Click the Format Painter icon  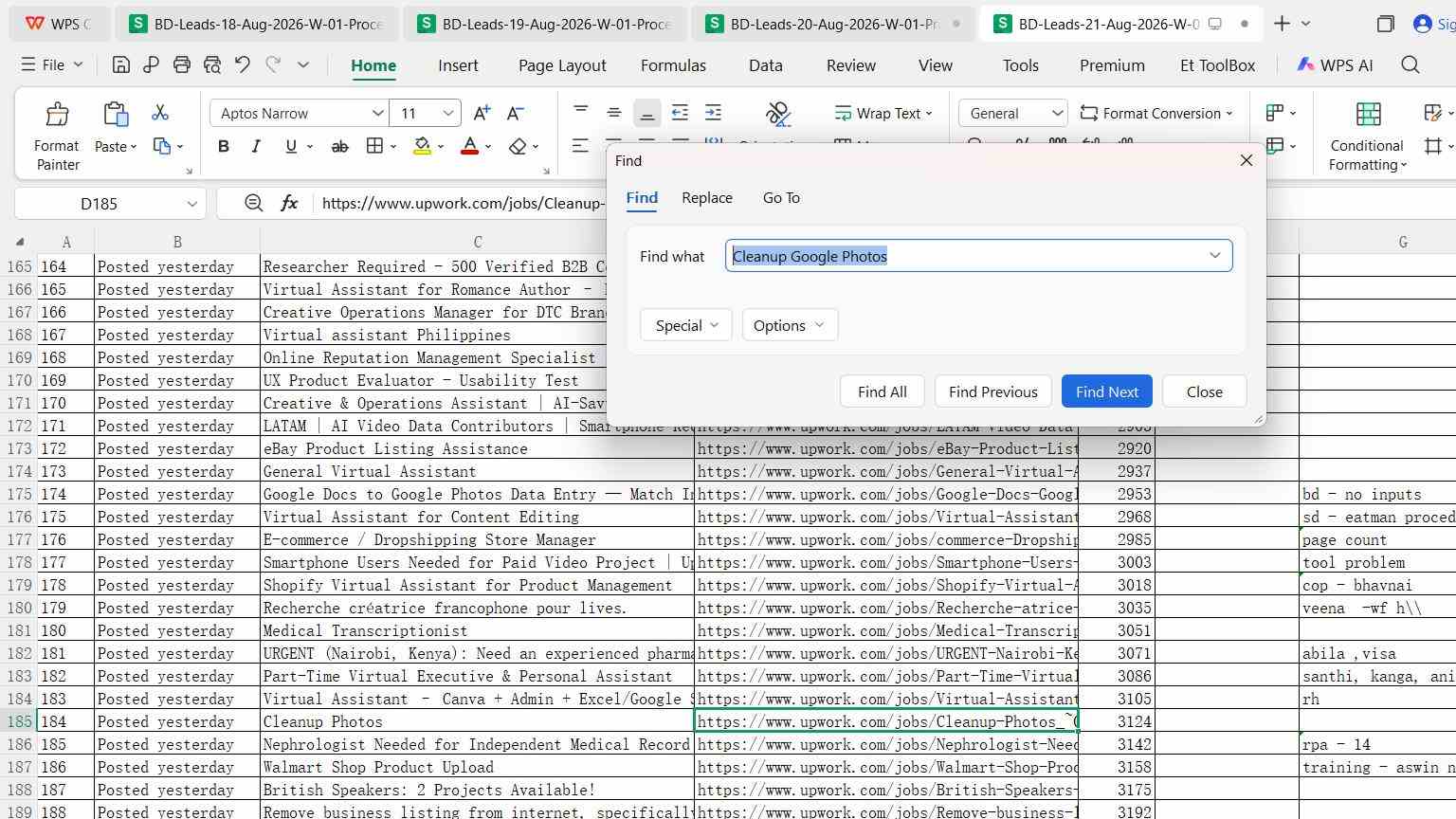click(x=57, y=115)
